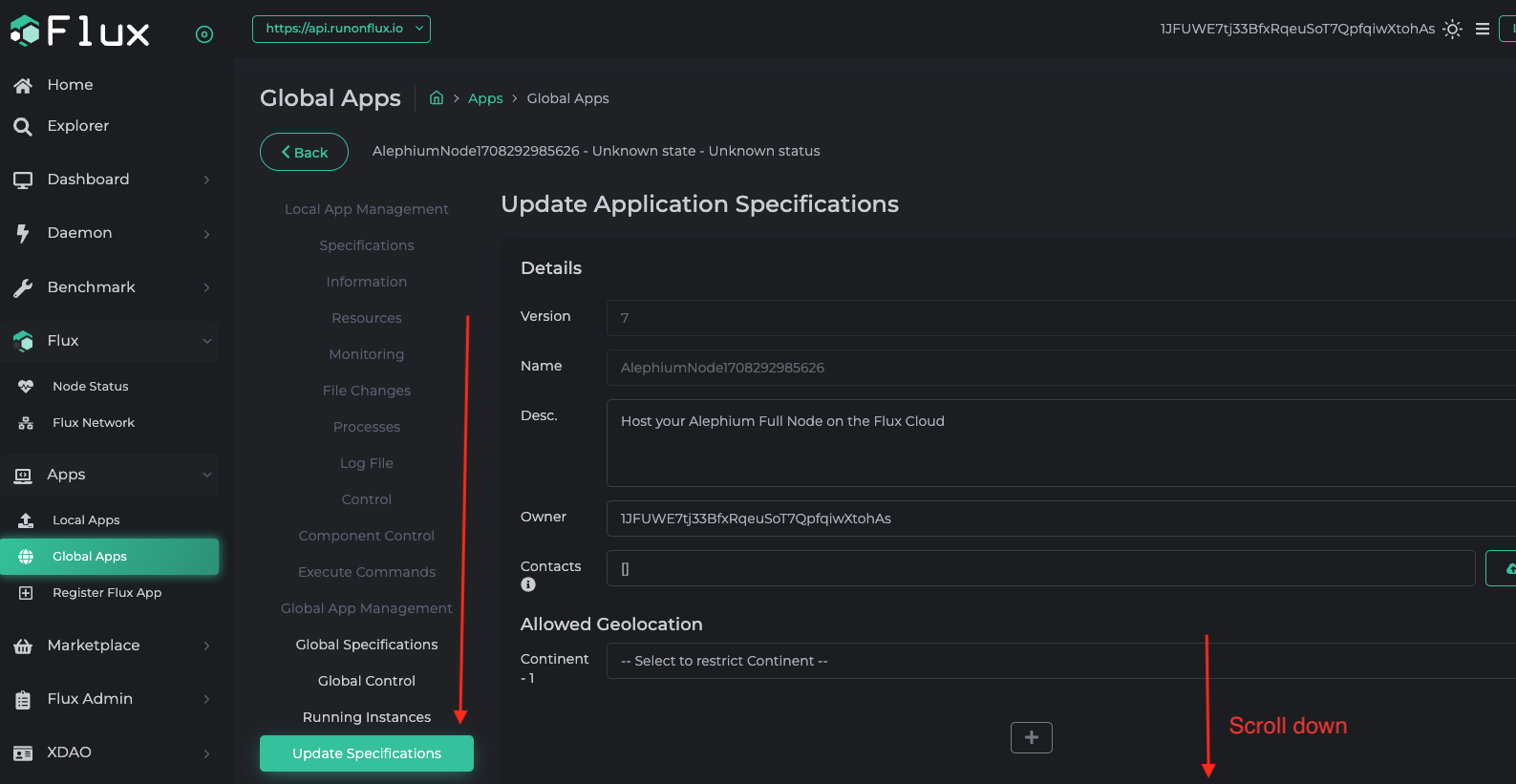Select the Monitoring tab
Screen dimensions: 1516x784
367,354
